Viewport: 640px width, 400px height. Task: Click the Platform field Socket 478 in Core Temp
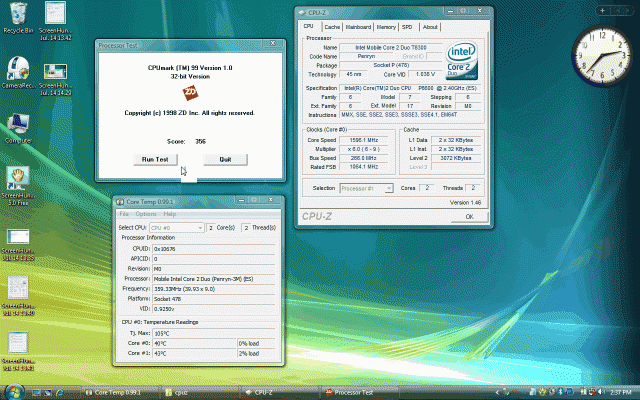213,299
